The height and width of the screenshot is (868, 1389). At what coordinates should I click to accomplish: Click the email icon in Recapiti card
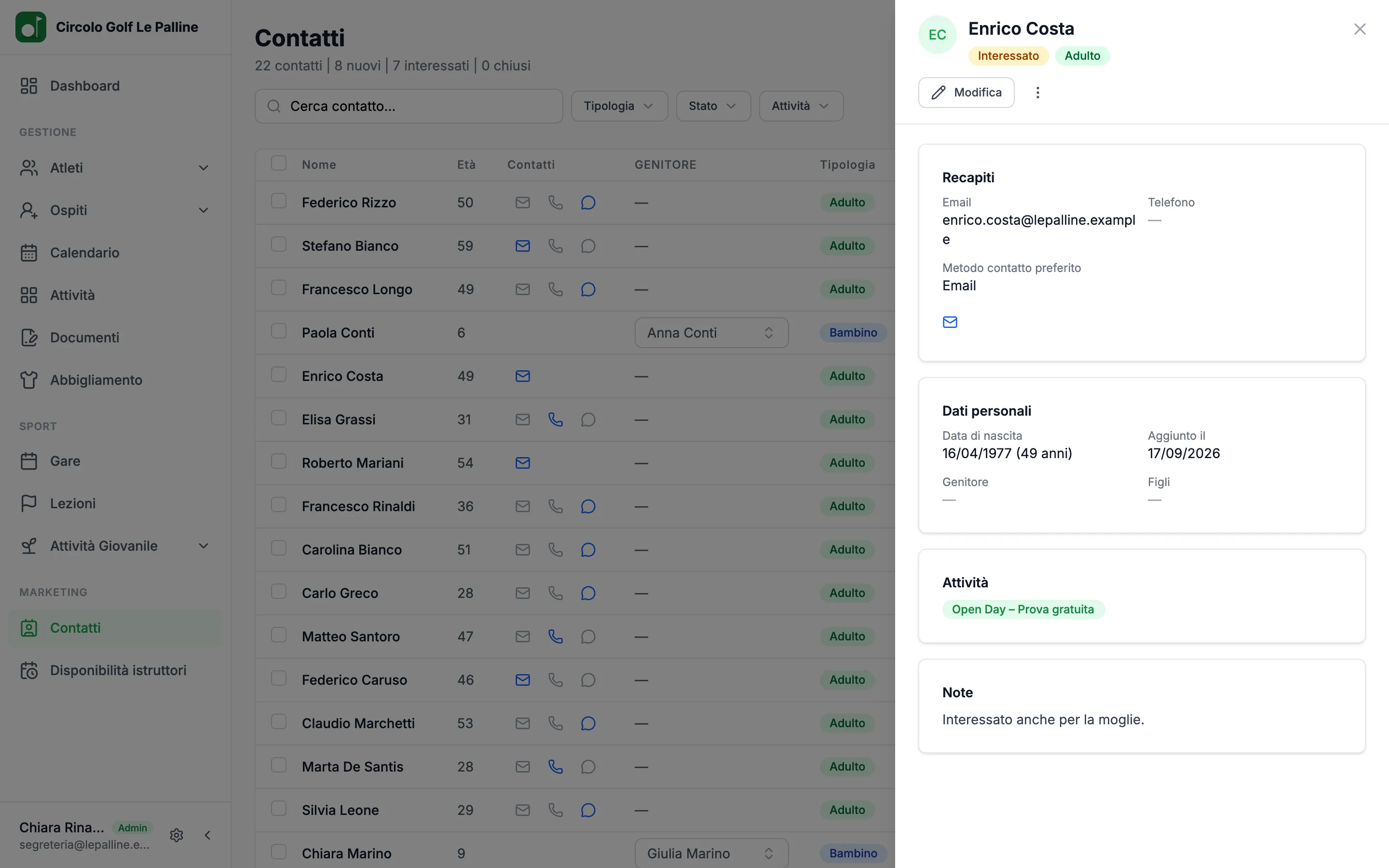coord(950,322)
